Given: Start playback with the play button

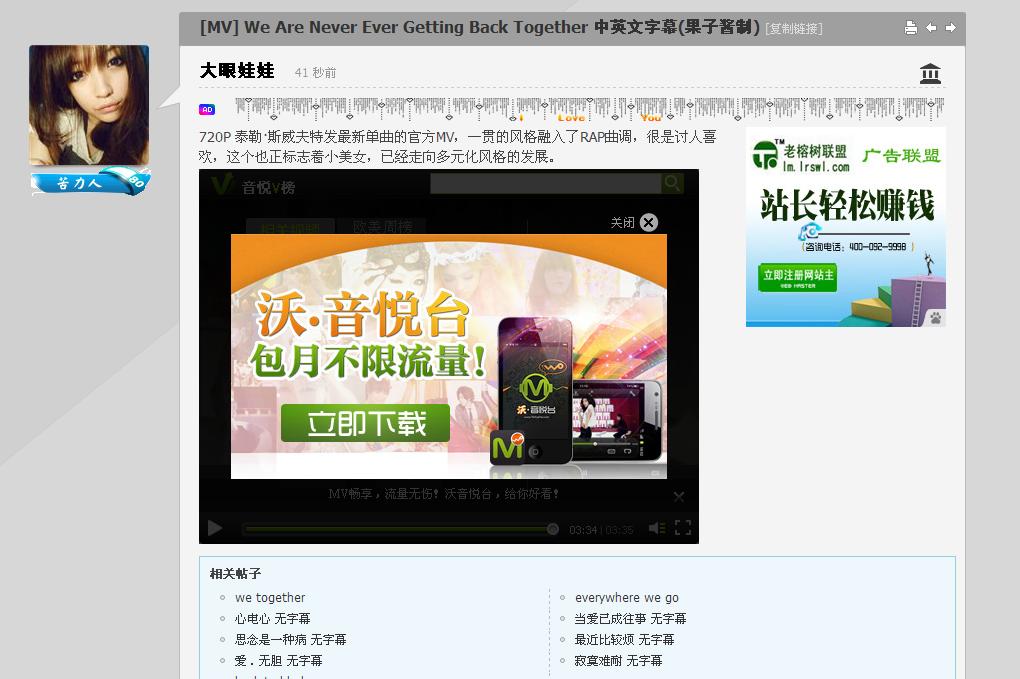Looking at the screenshot, I should tap(214, 528).
